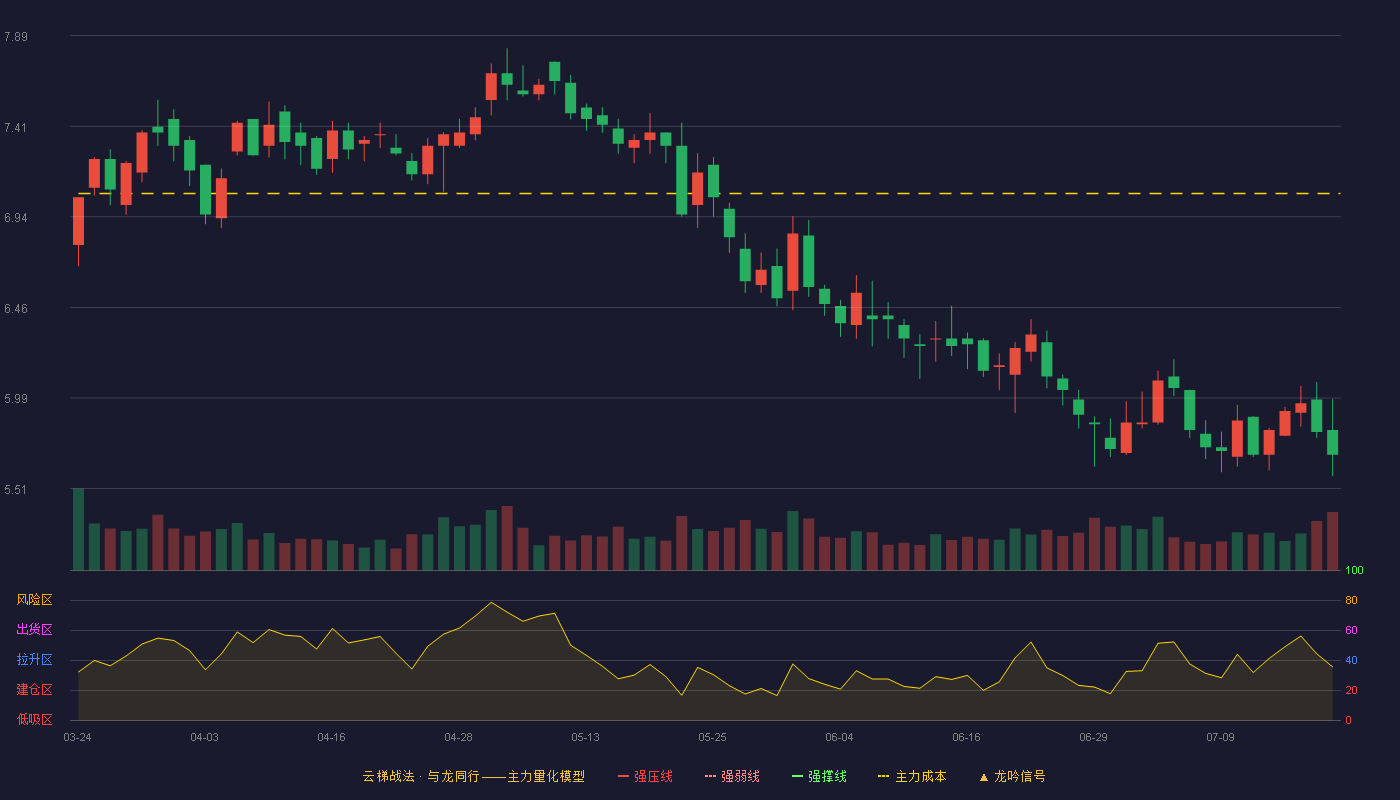Click the 06-29 date label
This screenshot has height=800, width=1400.
(x=1093, y=737)
